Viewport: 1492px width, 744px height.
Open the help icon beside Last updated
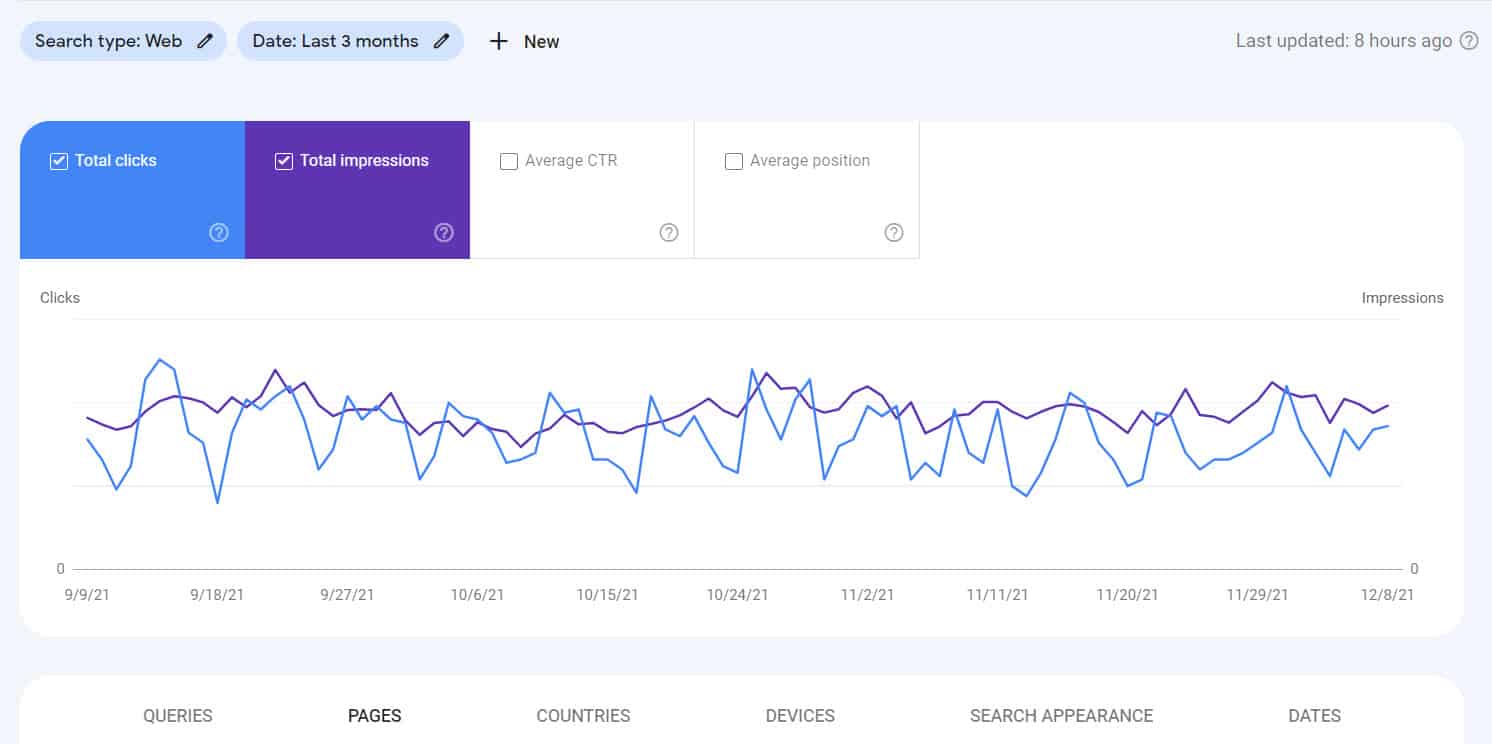click(x=1468, y=41)
